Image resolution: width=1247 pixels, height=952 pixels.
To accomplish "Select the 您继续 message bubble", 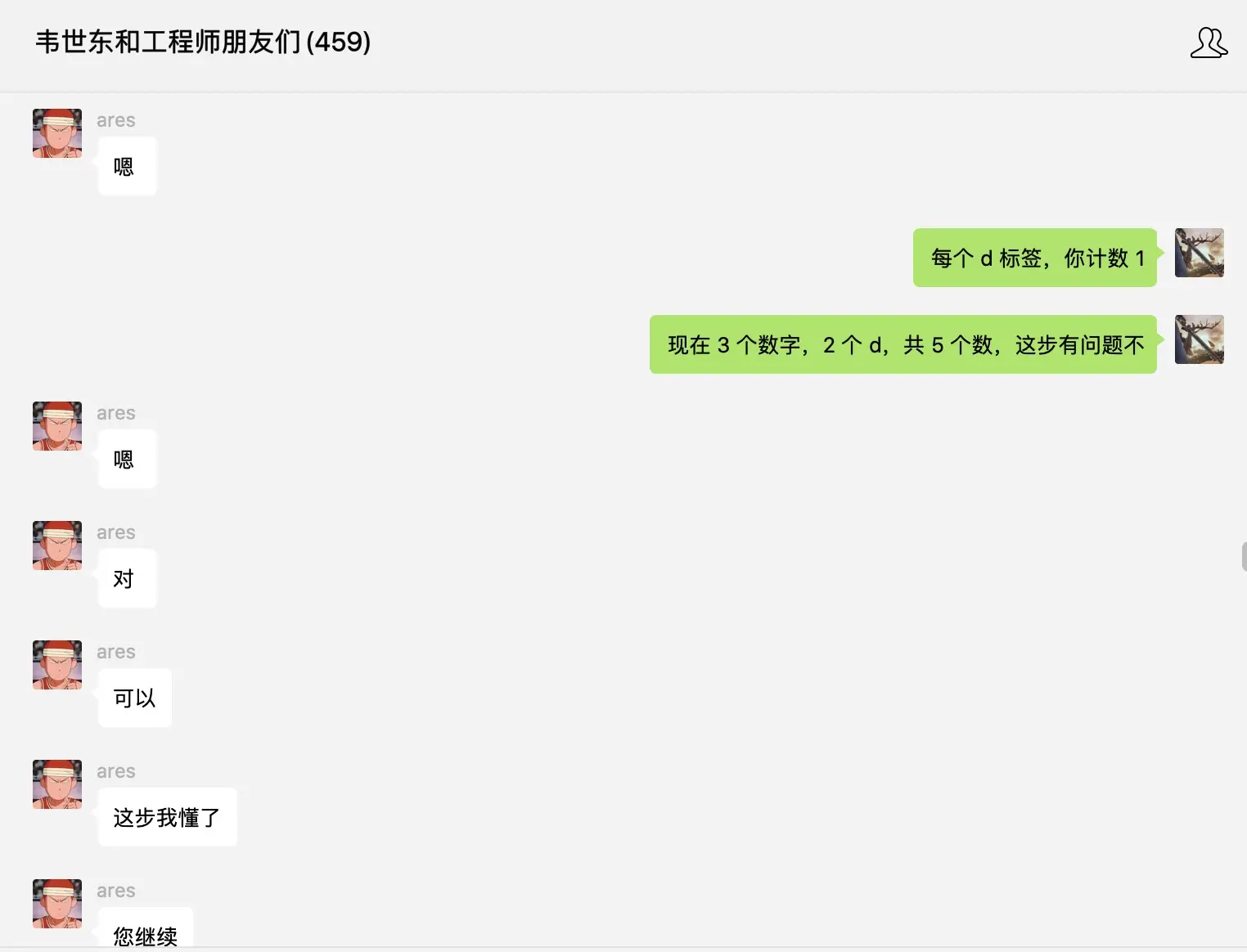I will [x=146, y=929].
